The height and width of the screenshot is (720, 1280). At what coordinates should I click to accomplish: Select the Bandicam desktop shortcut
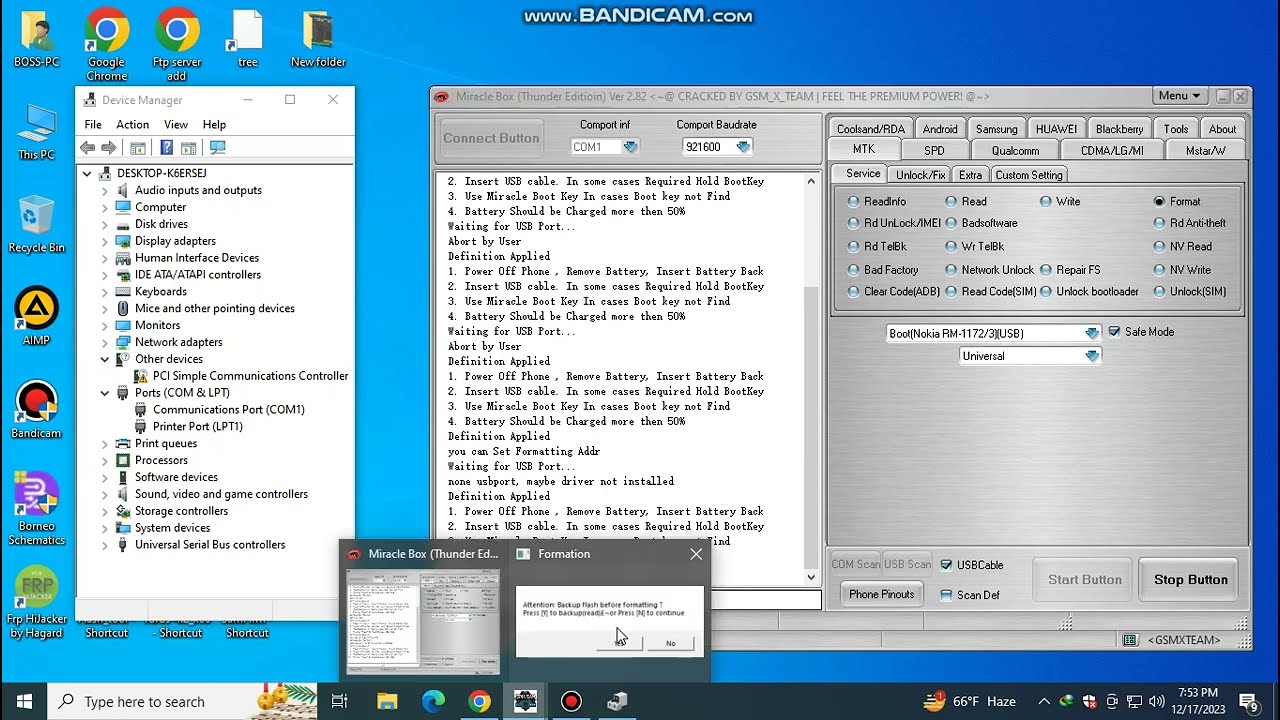click(37, 410)
